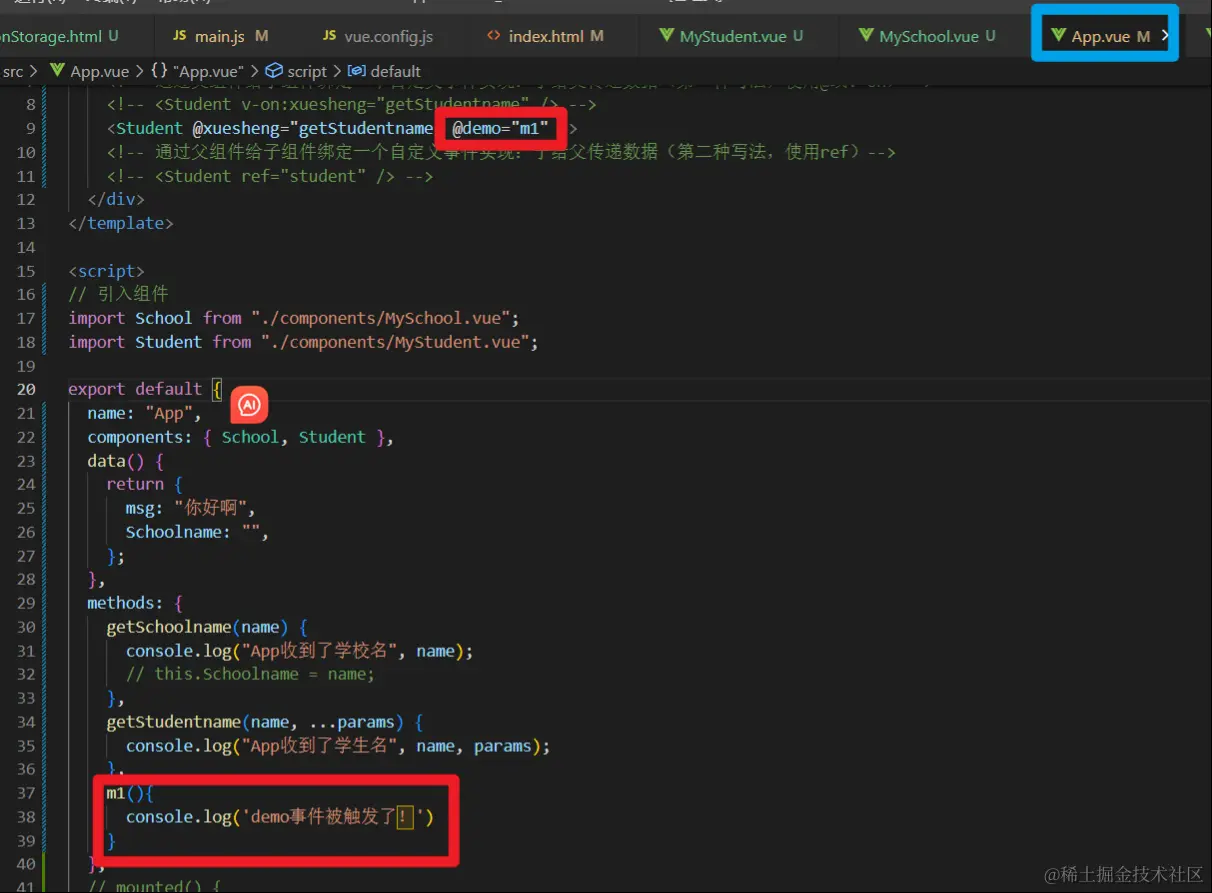Click the Vue icon on MySchool.vue tab

coord(867,36)
